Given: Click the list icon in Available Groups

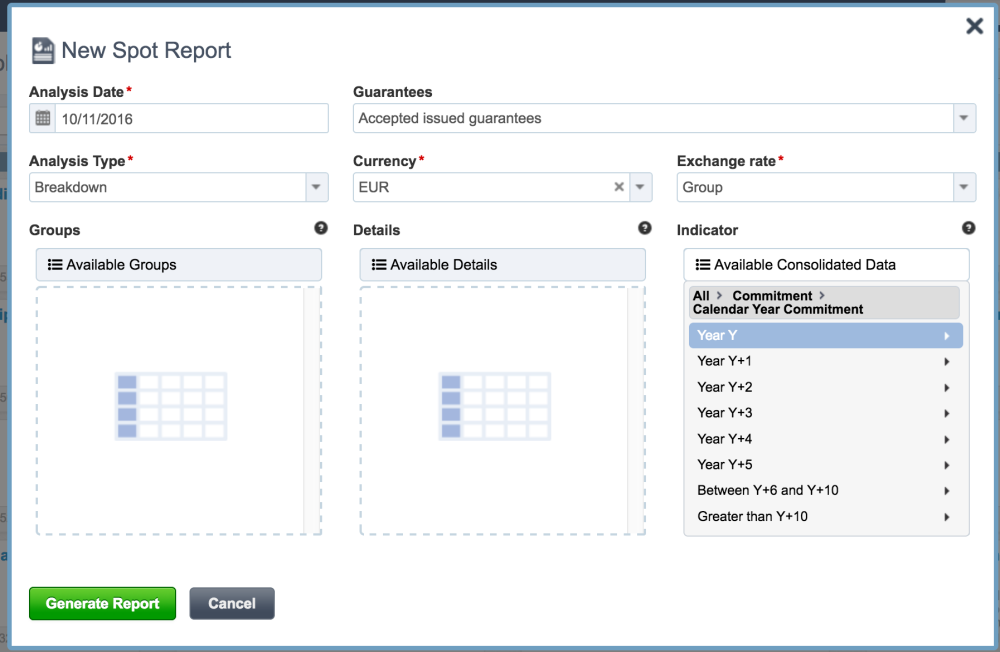Looking at the screenshot, I should click(x=55, y=265).
